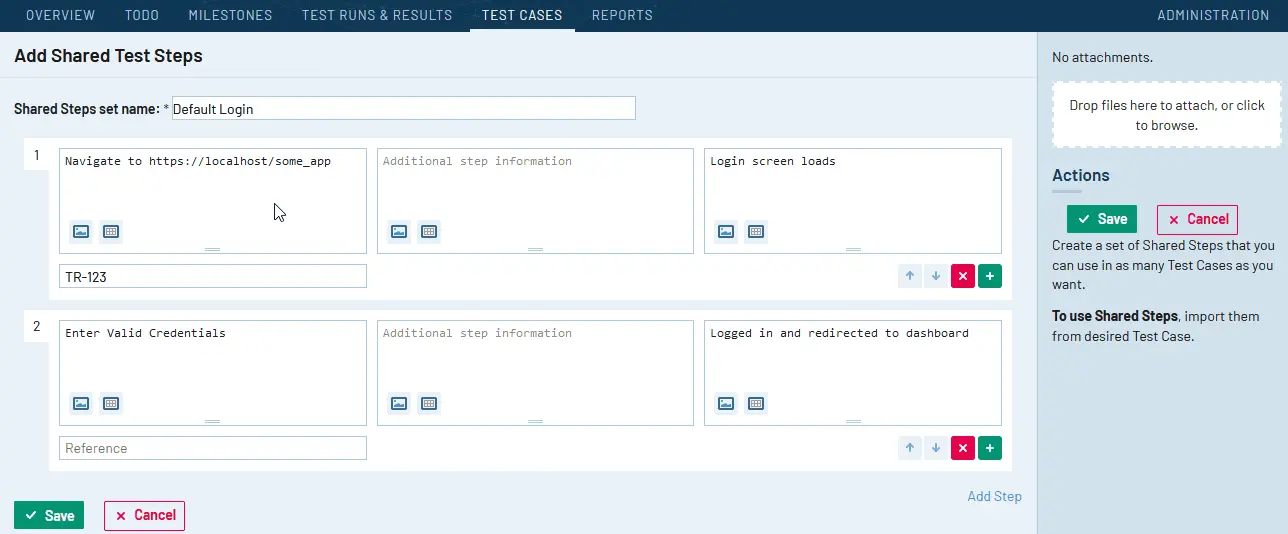Insert table in step 2 additional information box
Image resolution: width=1288 pixels, height=534 pixels.
429,403
